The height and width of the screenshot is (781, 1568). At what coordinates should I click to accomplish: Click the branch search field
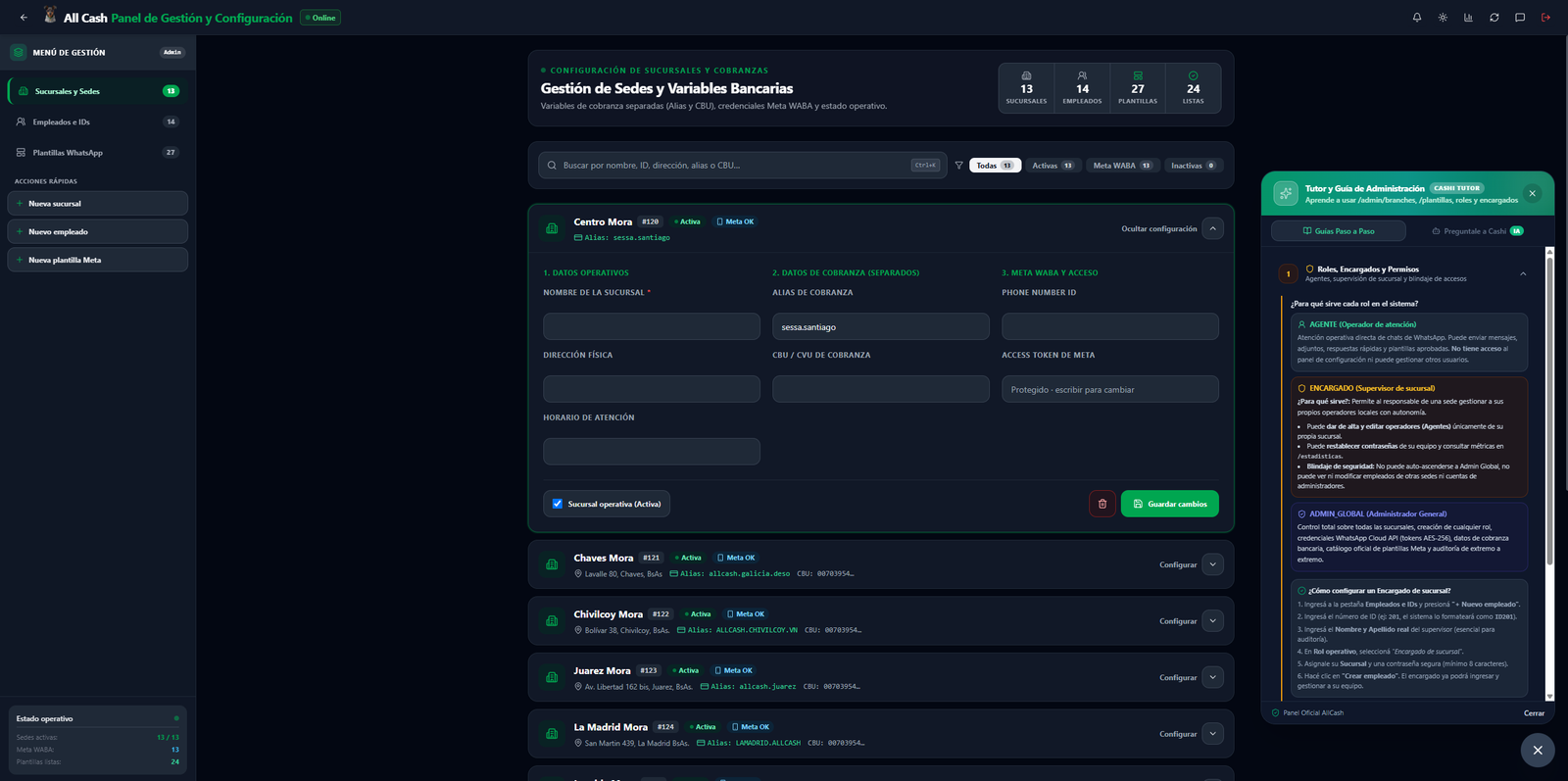pyautogui.click(x=742, y=166)
